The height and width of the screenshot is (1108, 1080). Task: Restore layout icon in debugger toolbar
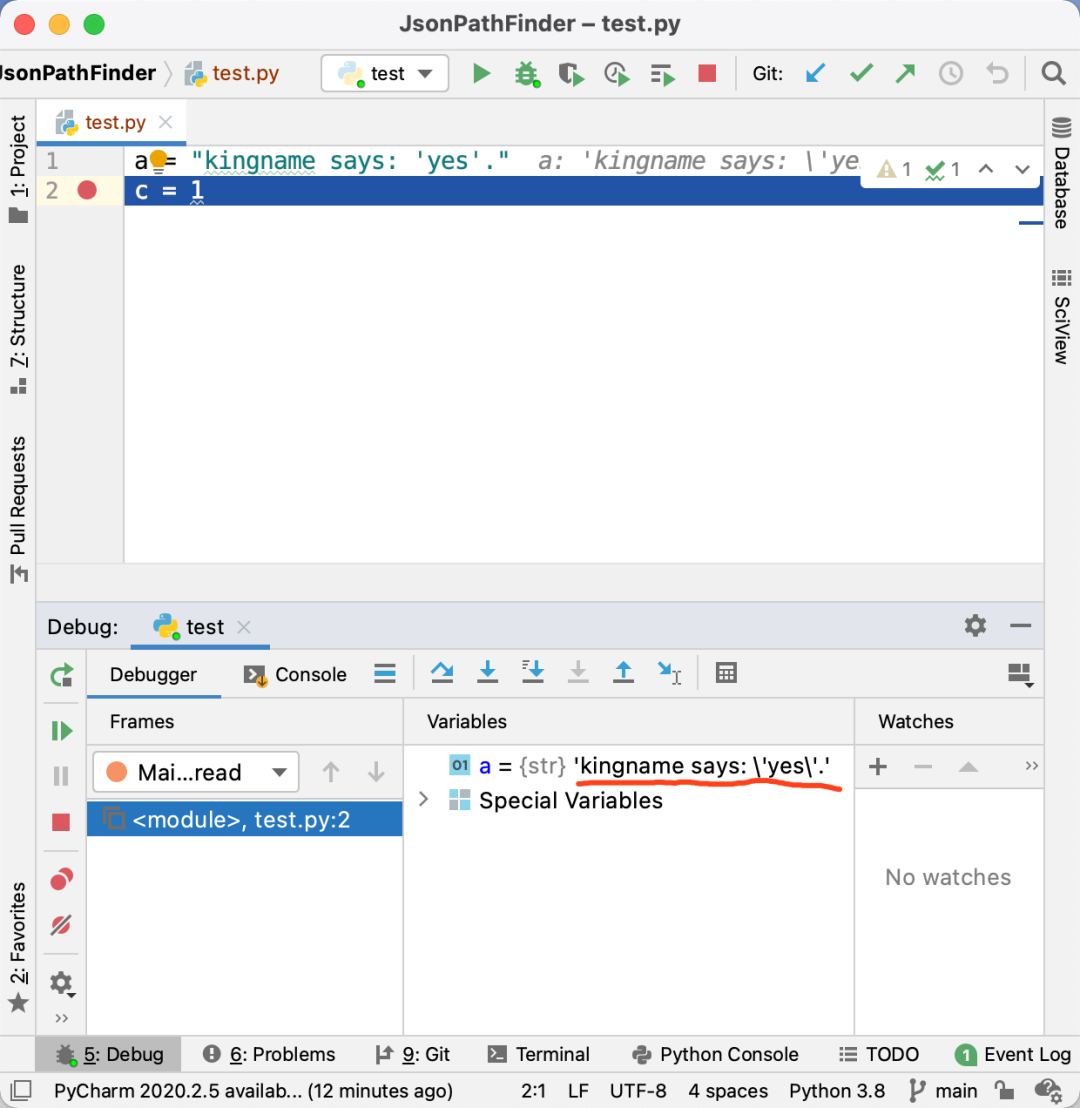pyautogui.click(x=1021, y=675)
